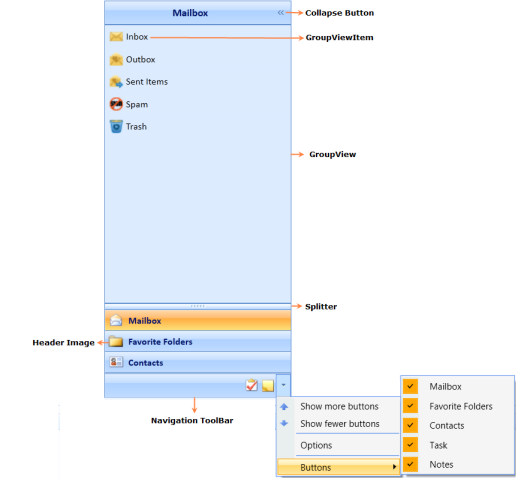Open the Contacts group tab

point(198,363)
